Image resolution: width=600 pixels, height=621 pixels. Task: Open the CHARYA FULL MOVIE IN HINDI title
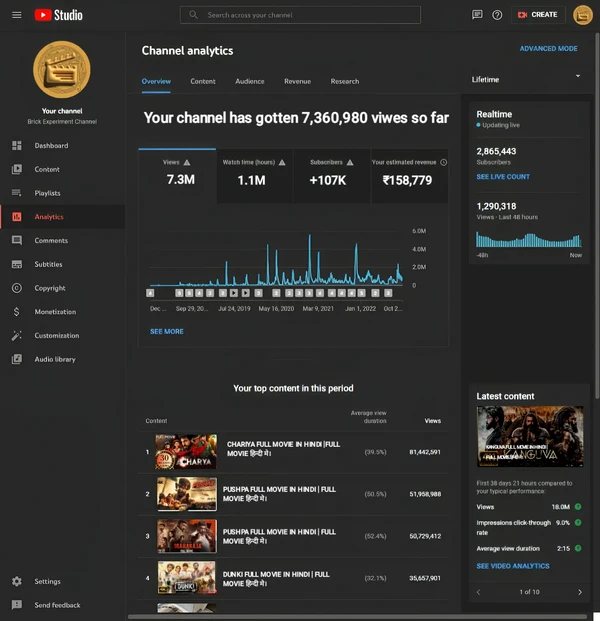tap(283, 449)
